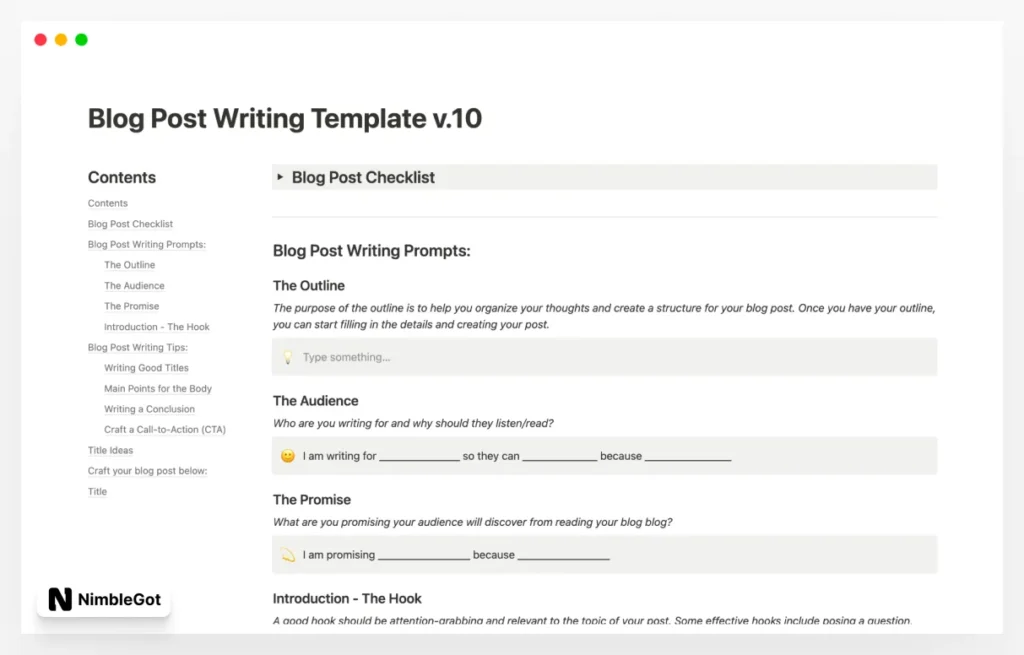Open The Promise contents link
Image resolution: width=1024 pixels, height=655 pixels.
click(x=132, y=306)
